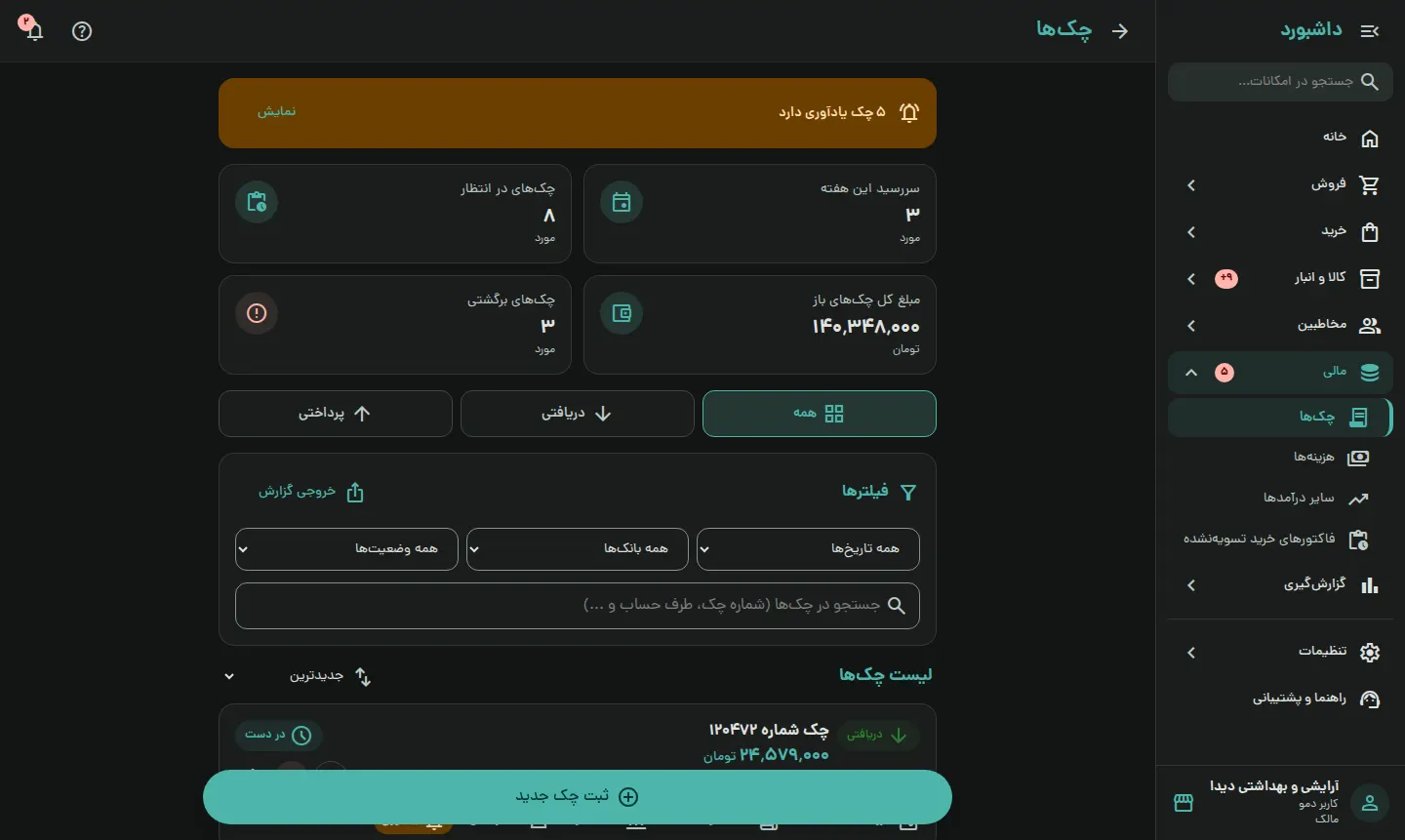The width and height of the screenshot is (1405, 840).
Task: Select the همه tab
Action: click(x=820, y=414)
